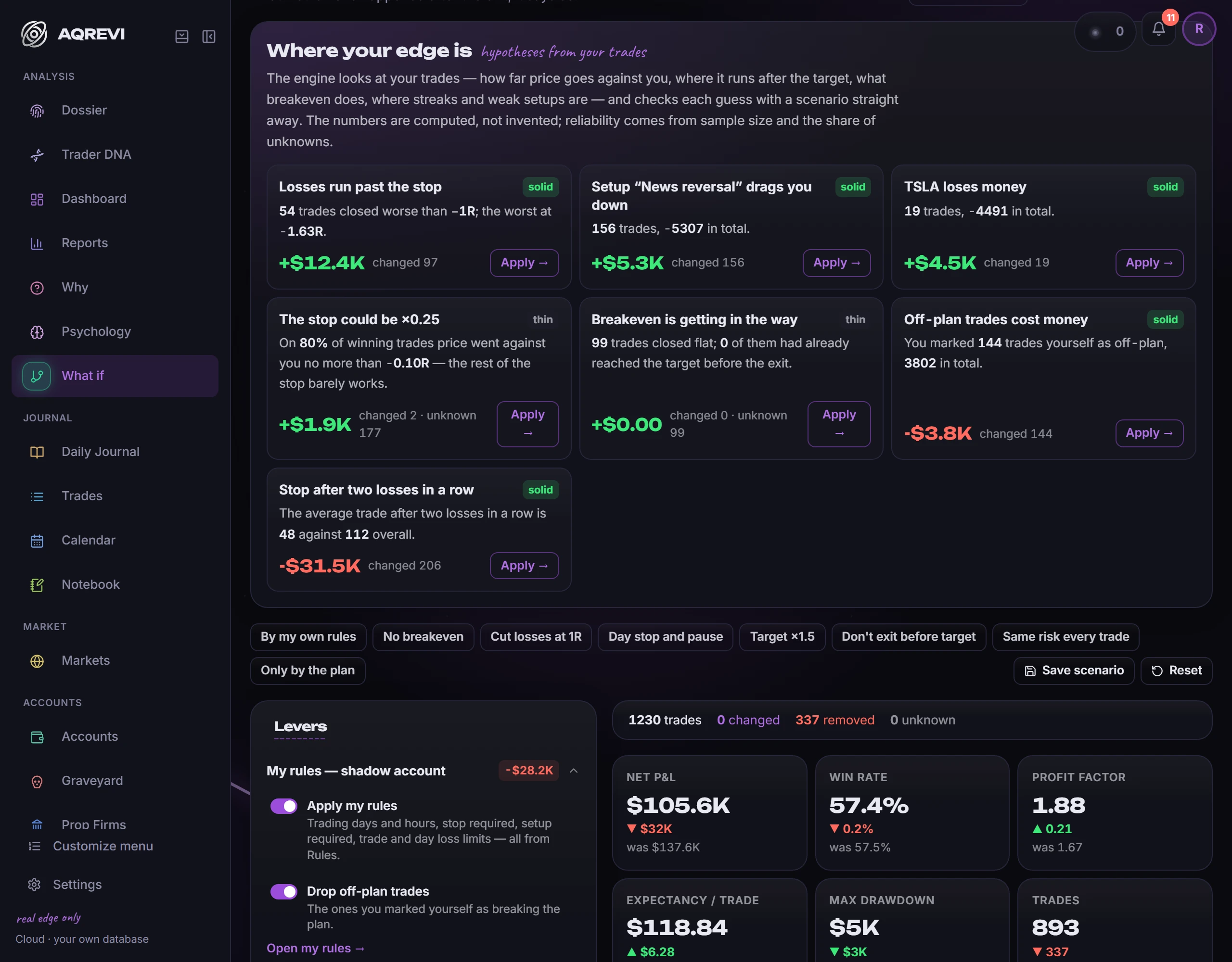Collapse My rules shadow account section
This screenshot has width=1232, height=962.
click(x=574, y=771)
